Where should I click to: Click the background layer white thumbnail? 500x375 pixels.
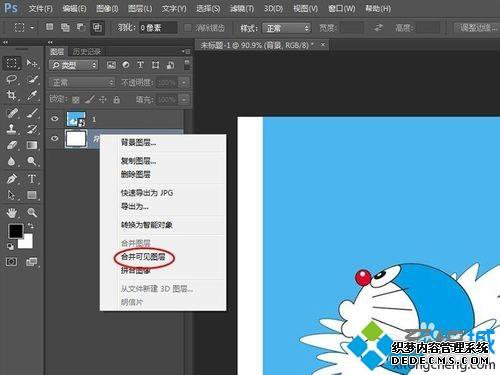[x=76, y=138]
